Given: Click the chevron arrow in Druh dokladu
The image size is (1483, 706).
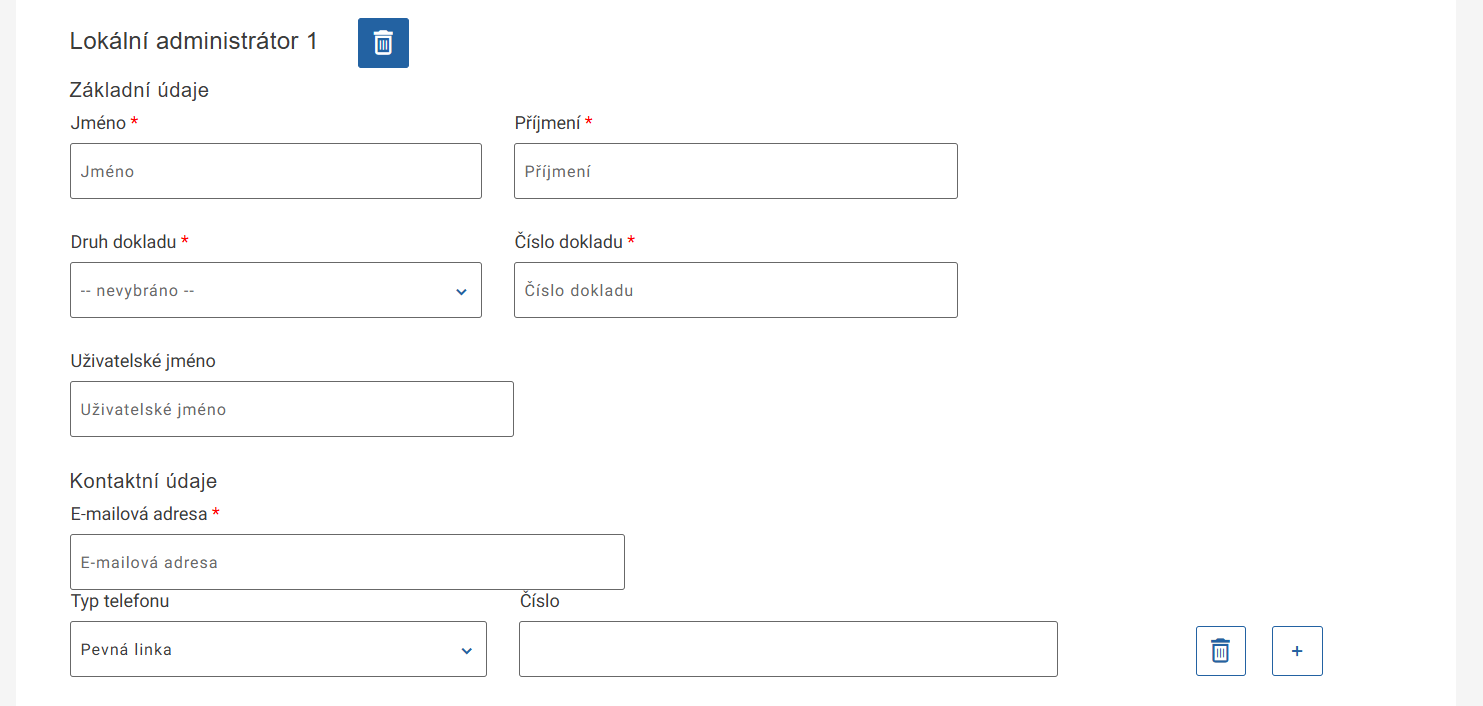Looking at the screenshot, I should (462, 291).
